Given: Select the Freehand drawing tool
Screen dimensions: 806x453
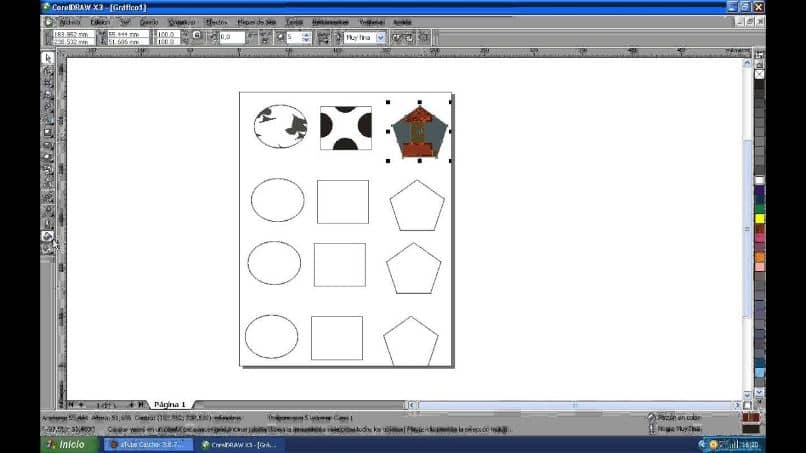Looking at the screenshot, I should click(x=48, y=107).
